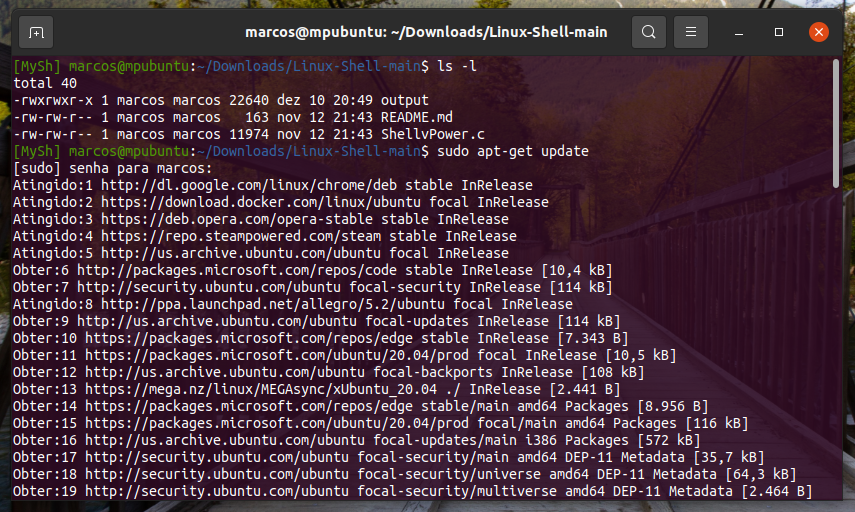Click the Obter:18 focal-security/universe line

click(405, 474)
